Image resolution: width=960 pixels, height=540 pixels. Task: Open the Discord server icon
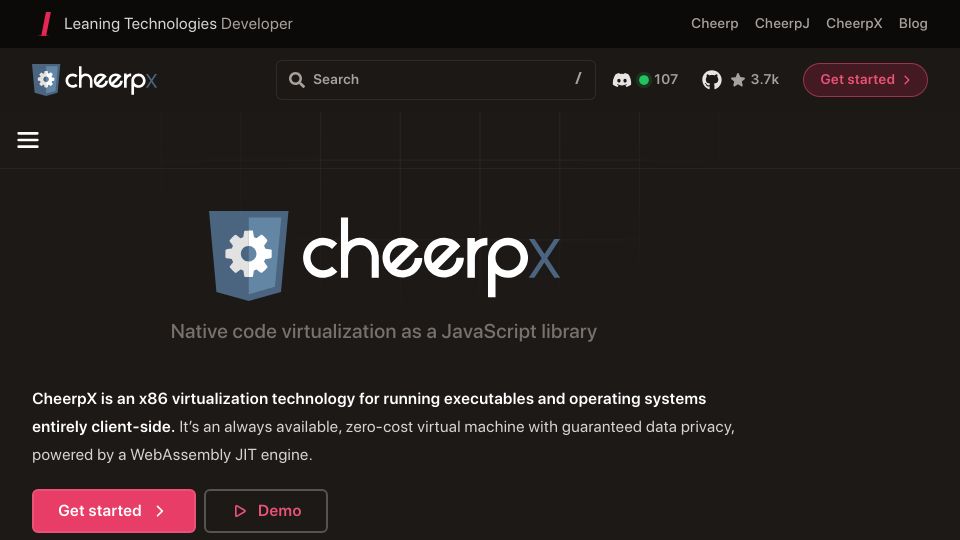(x=621, y=80)
